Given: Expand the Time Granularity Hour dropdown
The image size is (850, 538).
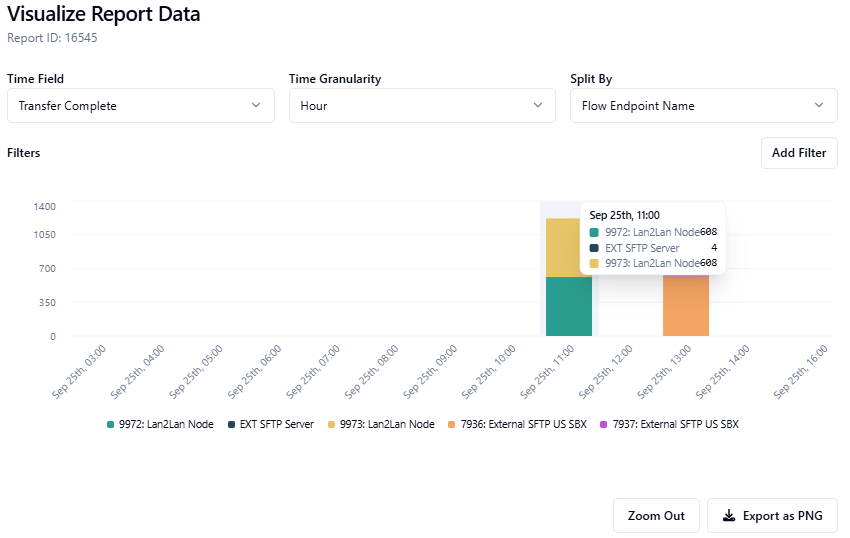Looking at the screenshot, I should click(x=422, y=105).
